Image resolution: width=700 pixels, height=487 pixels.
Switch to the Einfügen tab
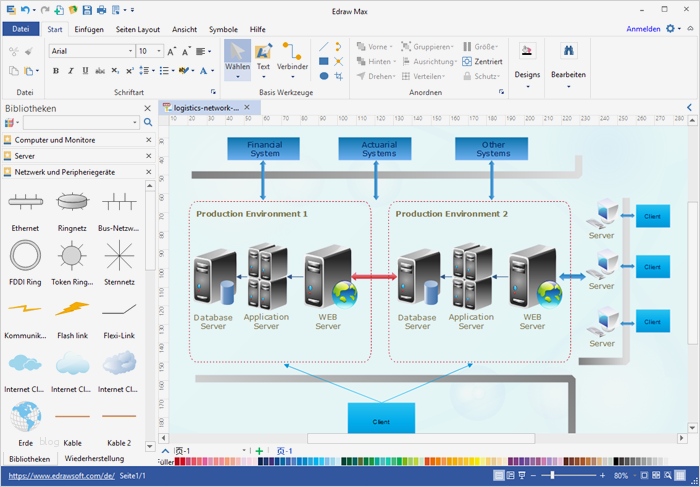[x=89, y=29]
